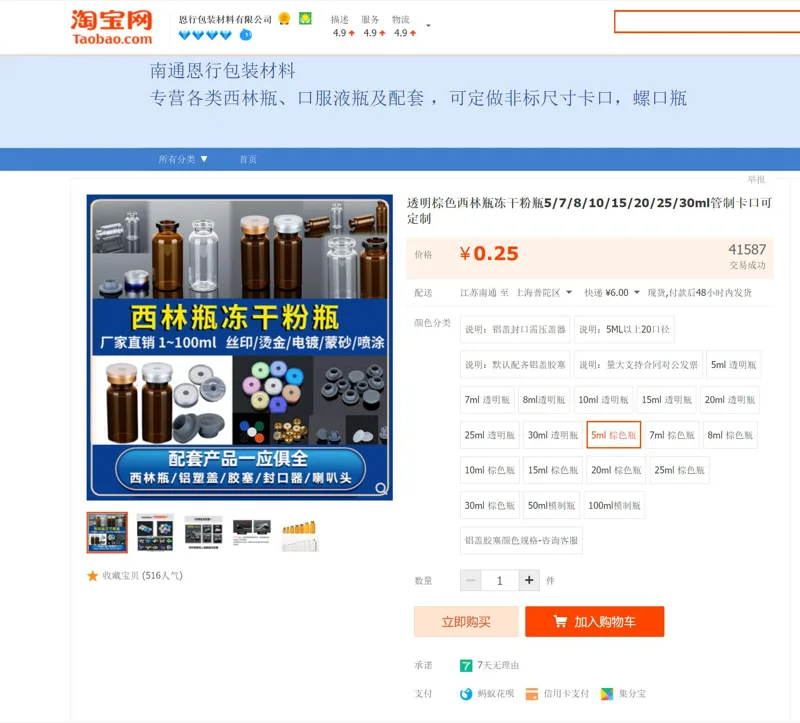This screenshot has height=723, width=800.
Task: Expand the shop rating details arrow
Action: 428,26
